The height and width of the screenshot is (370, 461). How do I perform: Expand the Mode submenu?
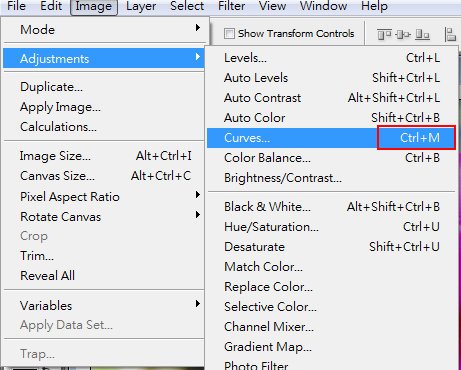pos(105,30)
